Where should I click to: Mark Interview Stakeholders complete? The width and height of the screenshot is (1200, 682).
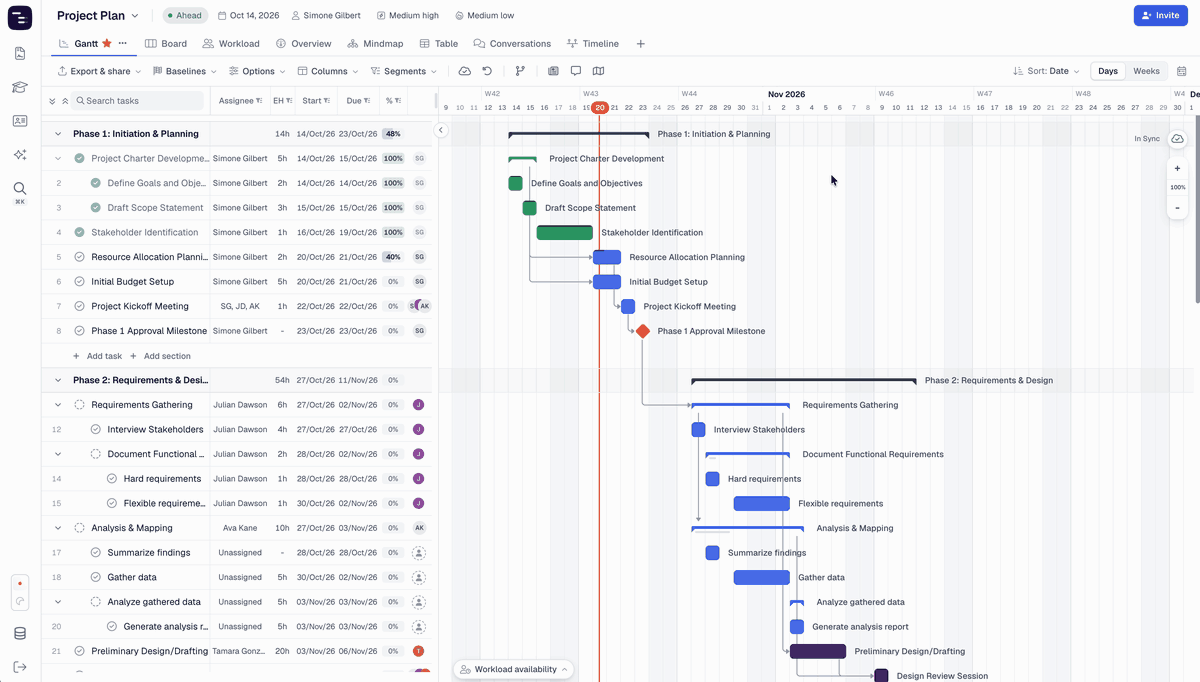coord(95,429)
